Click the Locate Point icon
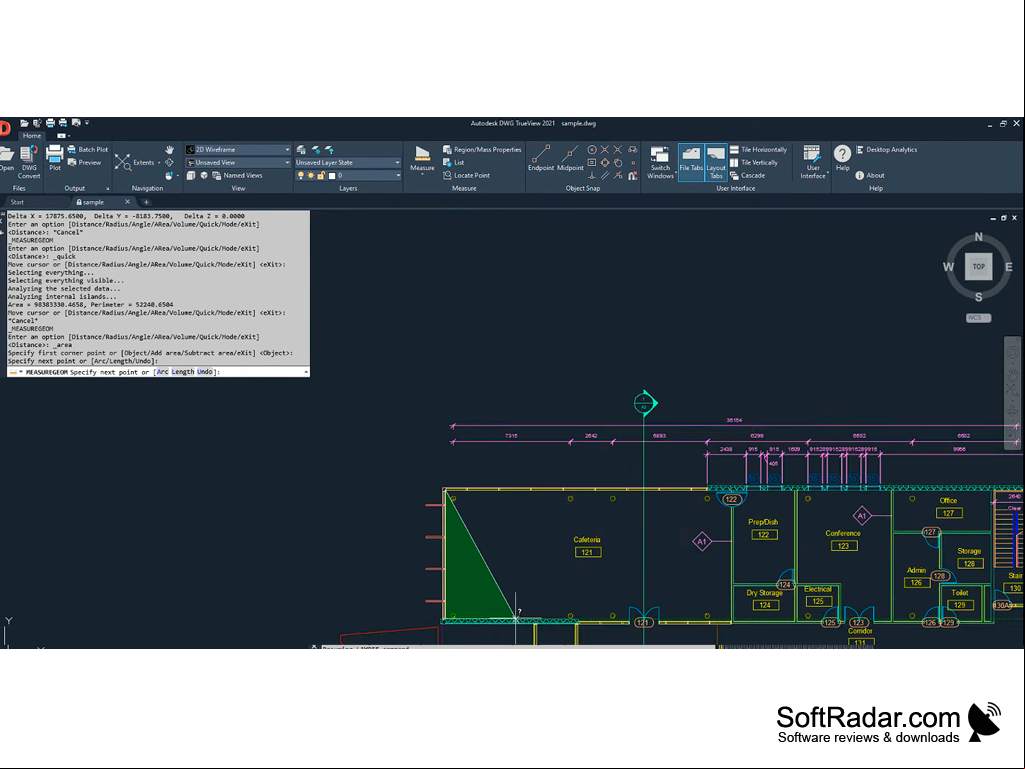The height and width of the screenshot is (769, 1025). [447, 175]
